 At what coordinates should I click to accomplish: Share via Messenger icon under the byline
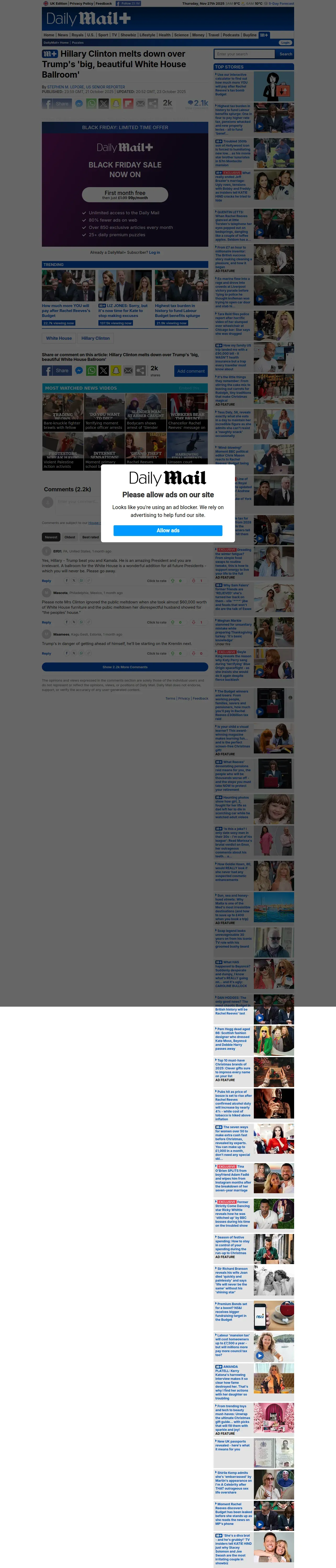[x=79, y=104]
